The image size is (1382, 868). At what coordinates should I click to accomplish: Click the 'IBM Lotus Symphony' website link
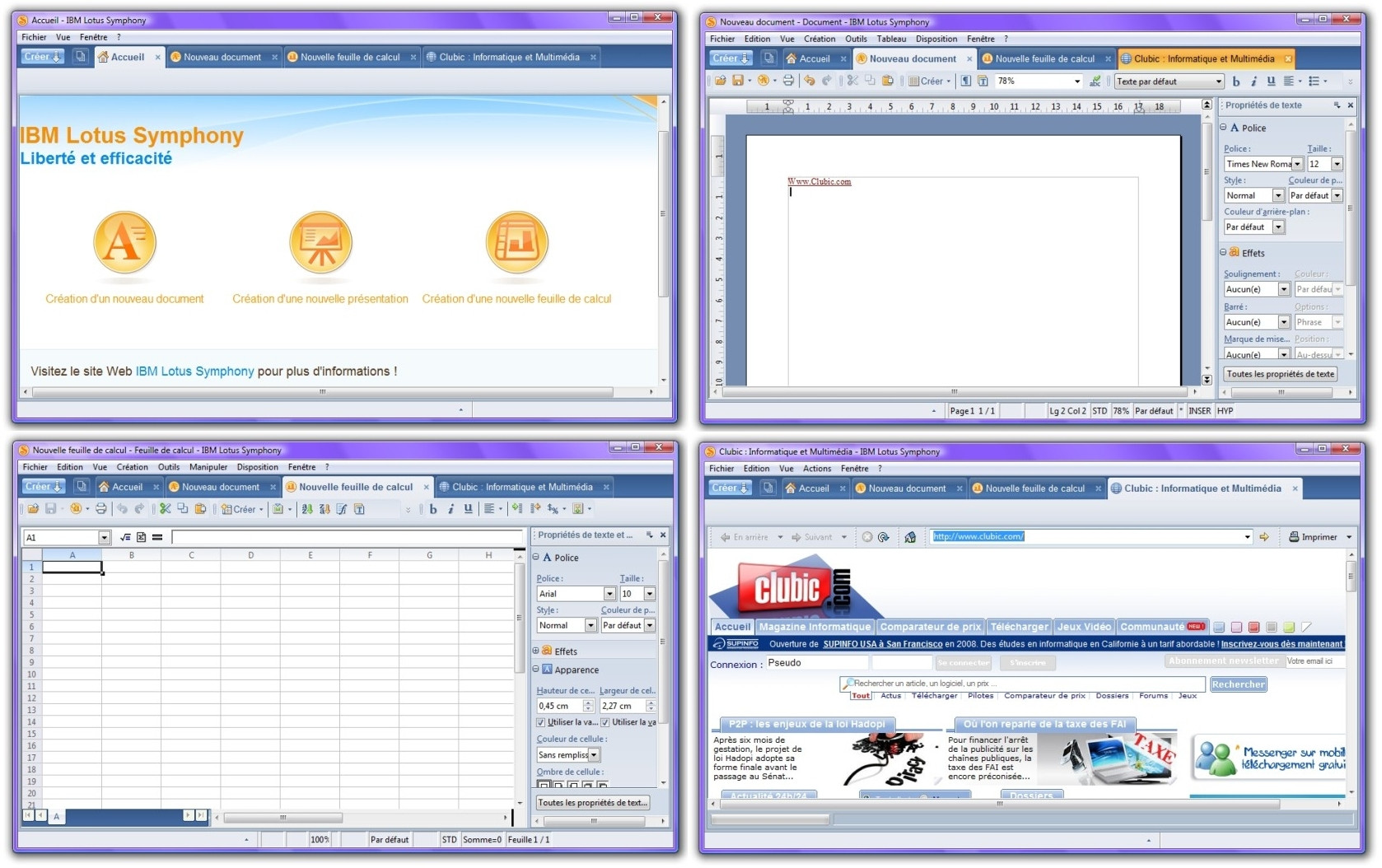[195, 371]
